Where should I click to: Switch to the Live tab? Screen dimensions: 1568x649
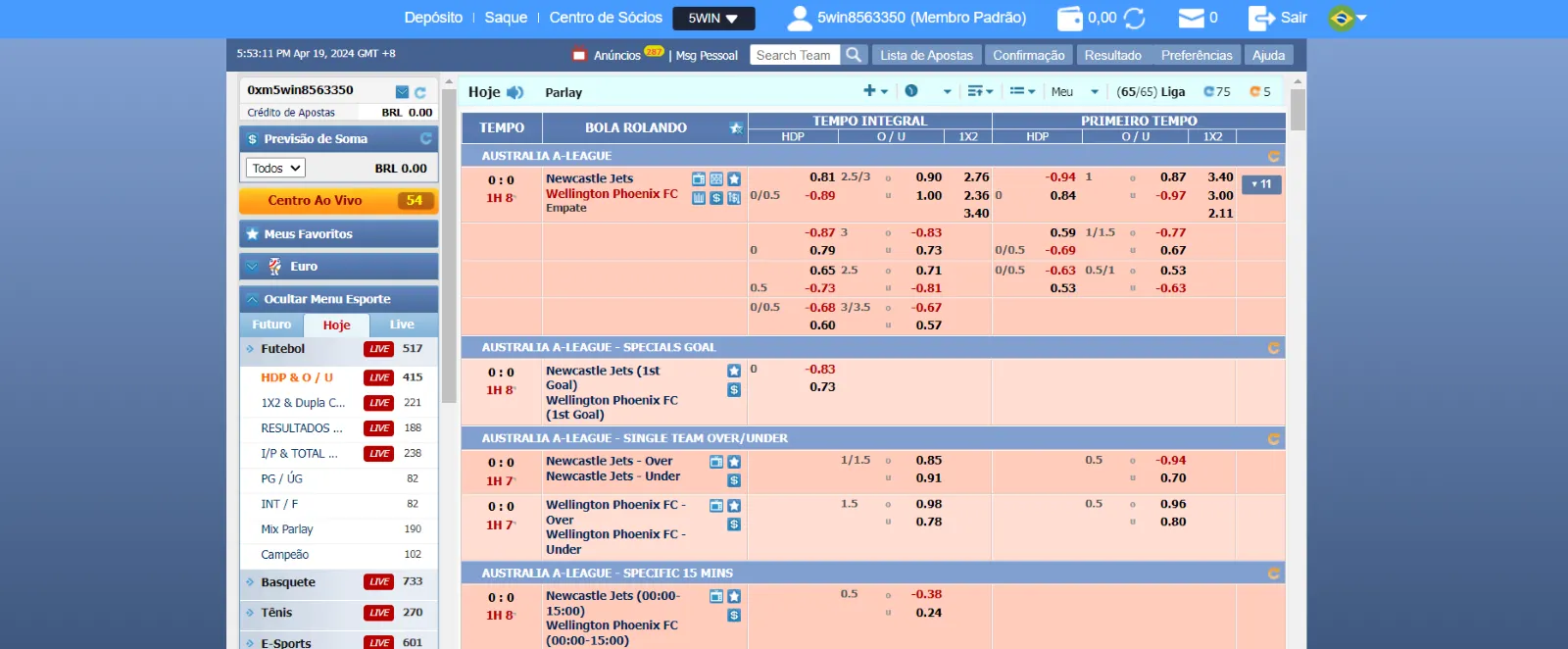coord(402,324)
